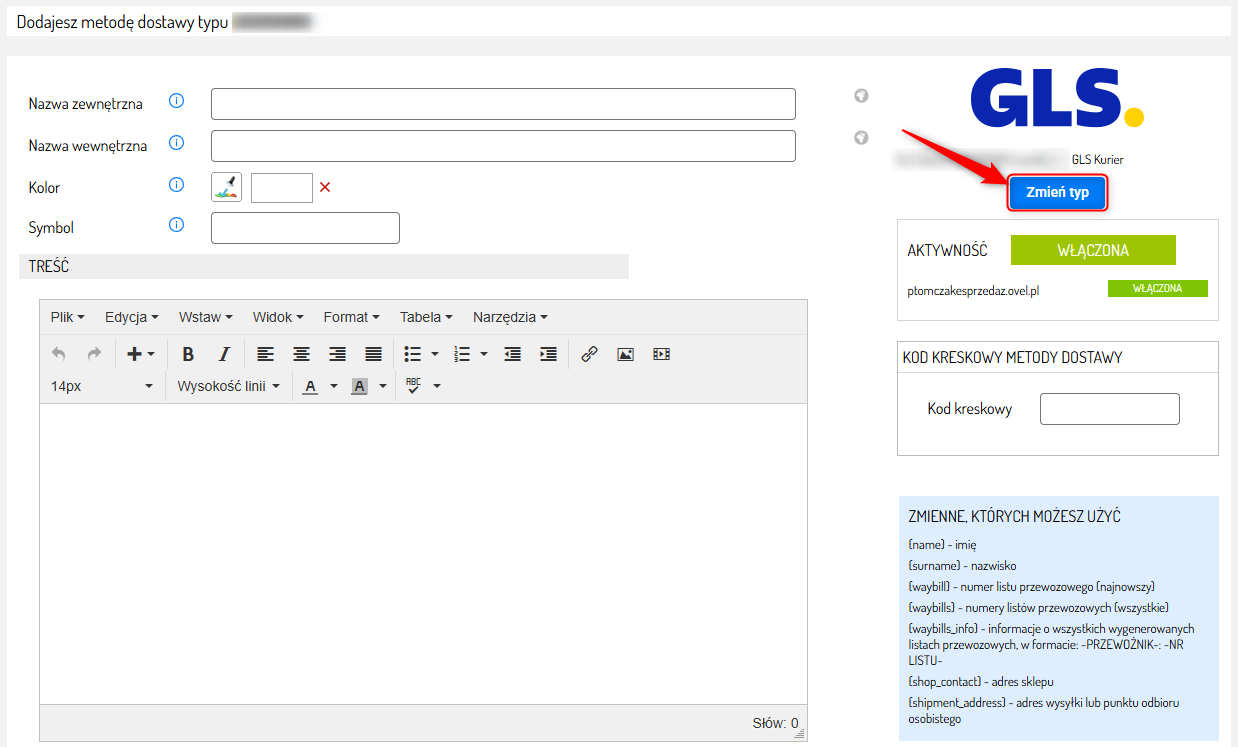This screenshot has height=747, width=1238.
Task: Open text color dropdown arrow
Action: point(334,386)
